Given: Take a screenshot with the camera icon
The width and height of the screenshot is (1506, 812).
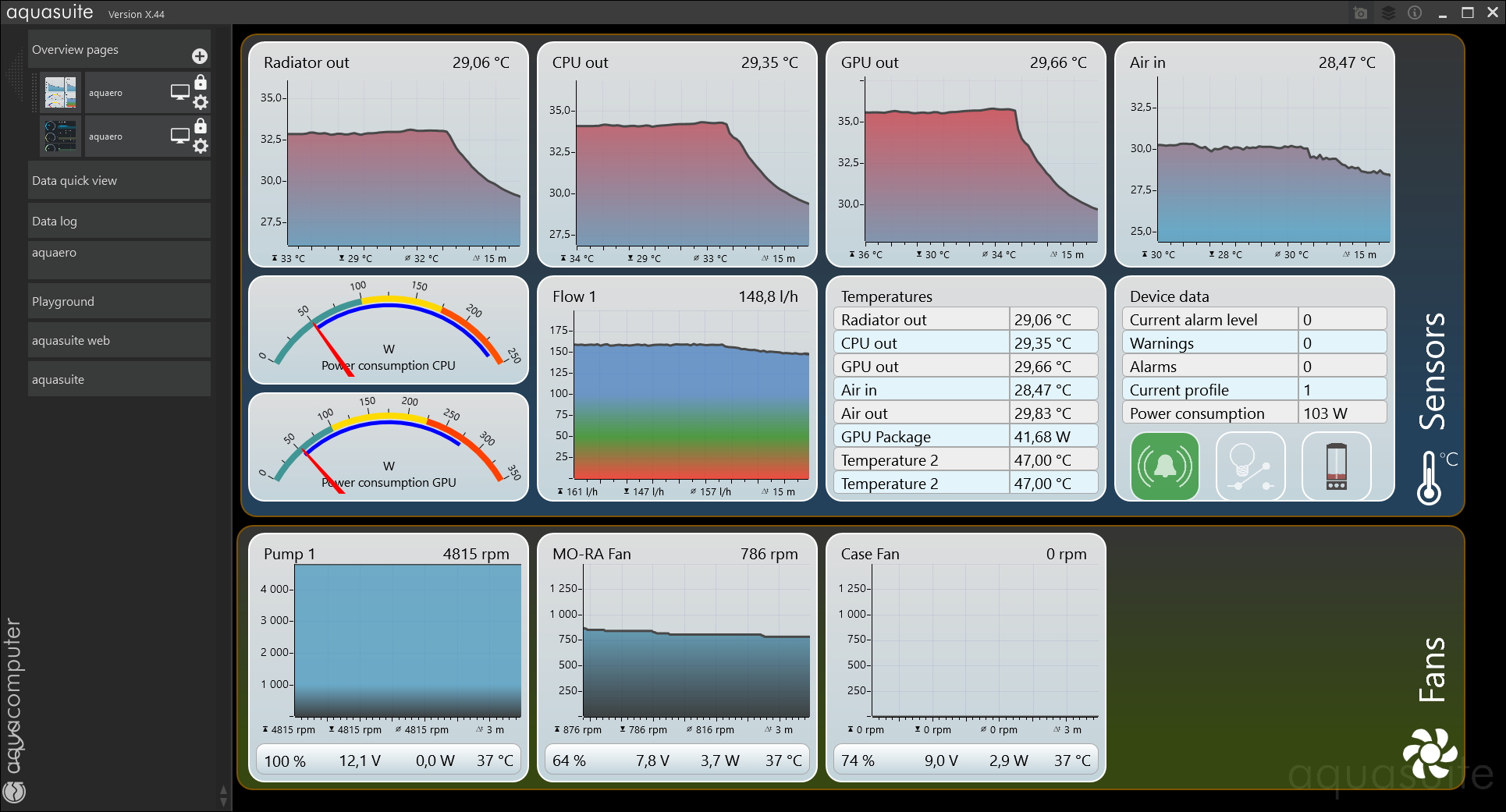Looking at the screenshot, I should (x=1360, y=13).
